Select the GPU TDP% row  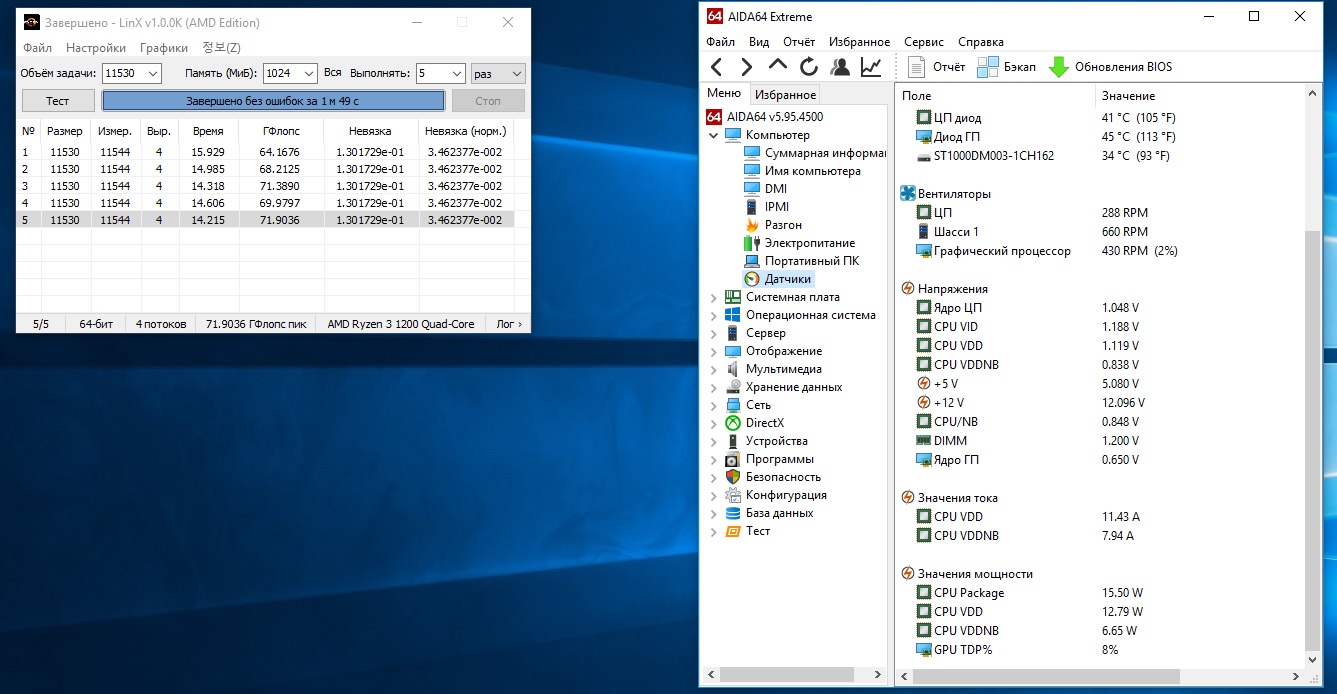coord(1100,650)
